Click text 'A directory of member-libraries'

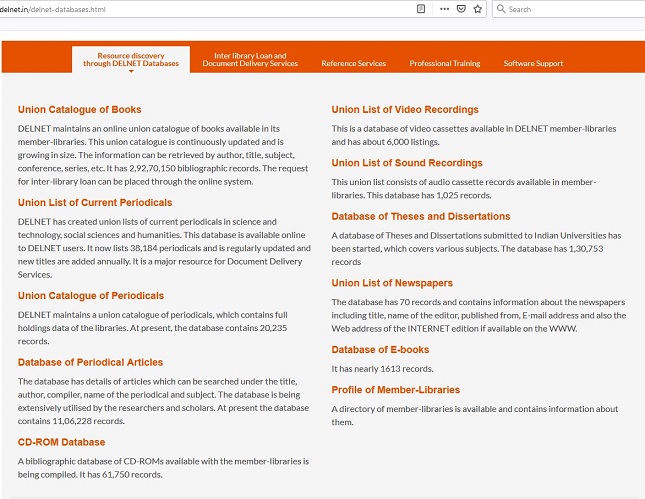(392, 409)
